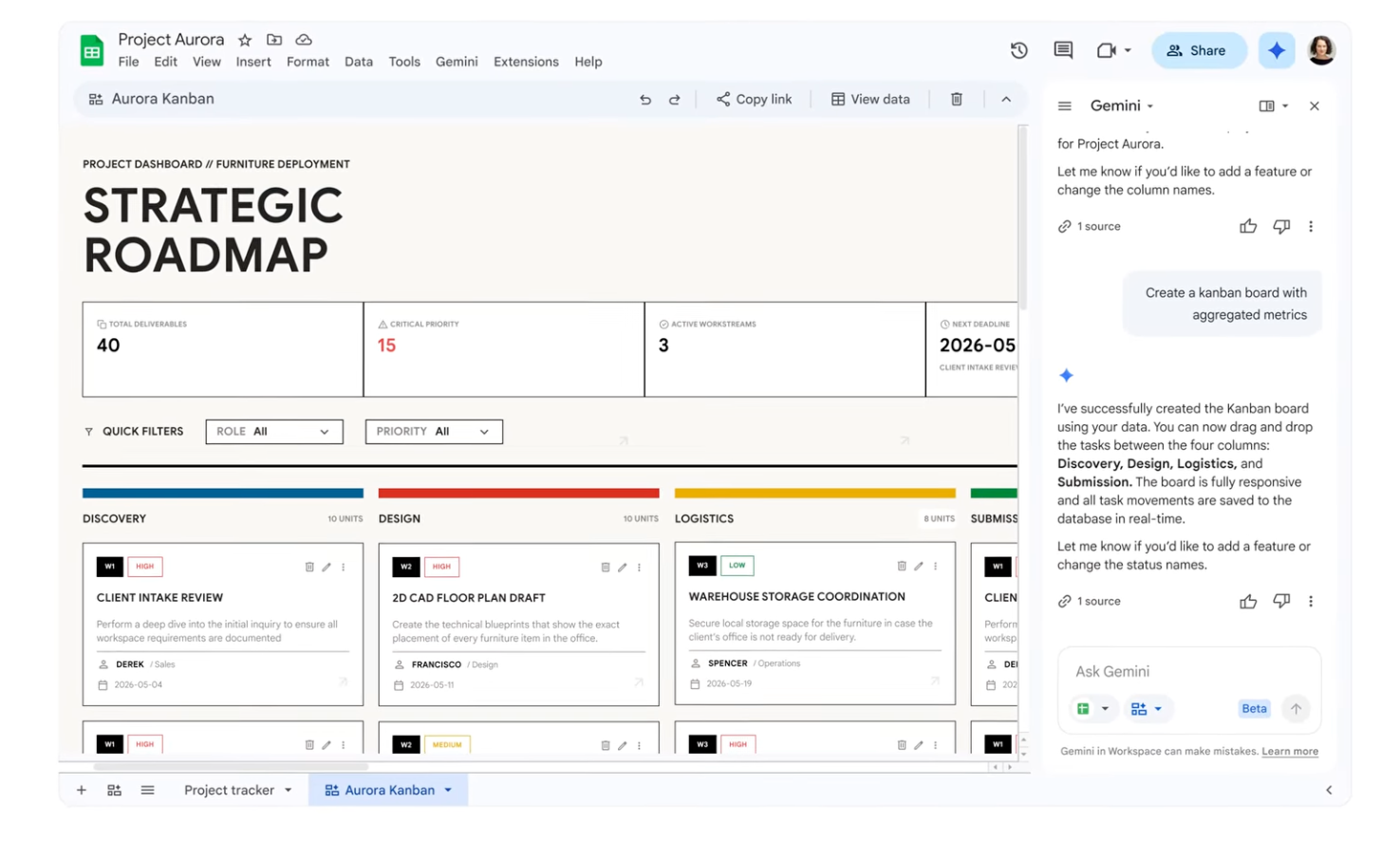Redo the last Kanban action
Image resolution: width=1400 pixels, height=841 pixels.
675,100
